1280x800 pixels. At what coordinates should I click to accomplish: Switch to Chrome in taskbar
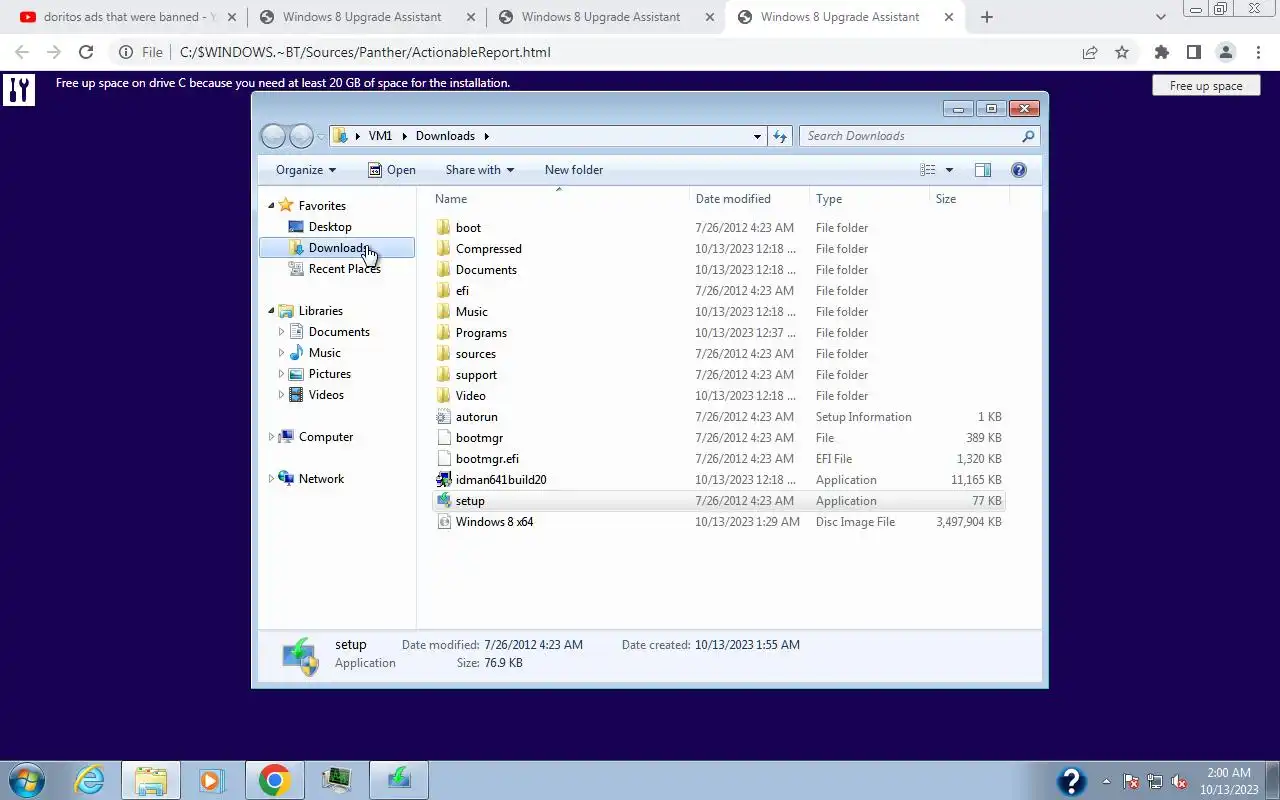275,780
